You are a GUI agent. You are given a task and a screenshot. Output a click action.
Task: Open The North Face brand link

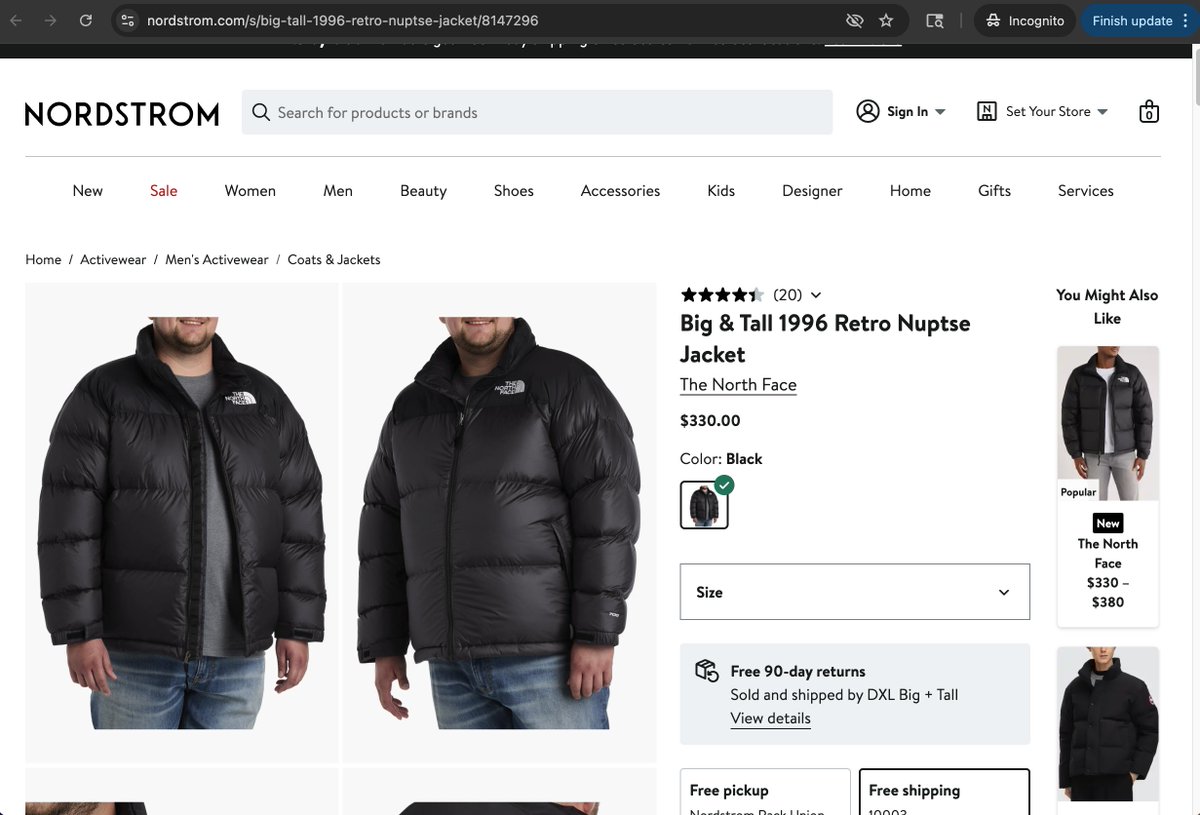coord(738,385)
